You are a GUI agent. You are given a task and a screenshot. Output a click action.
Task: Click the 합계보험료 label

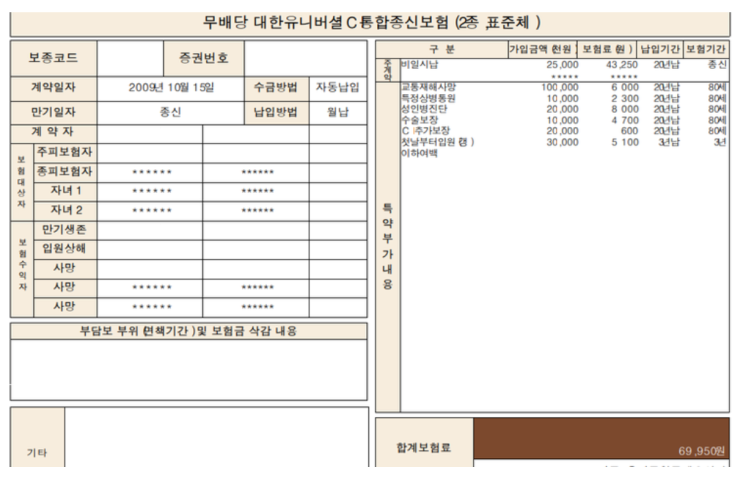tap(424, 448)
